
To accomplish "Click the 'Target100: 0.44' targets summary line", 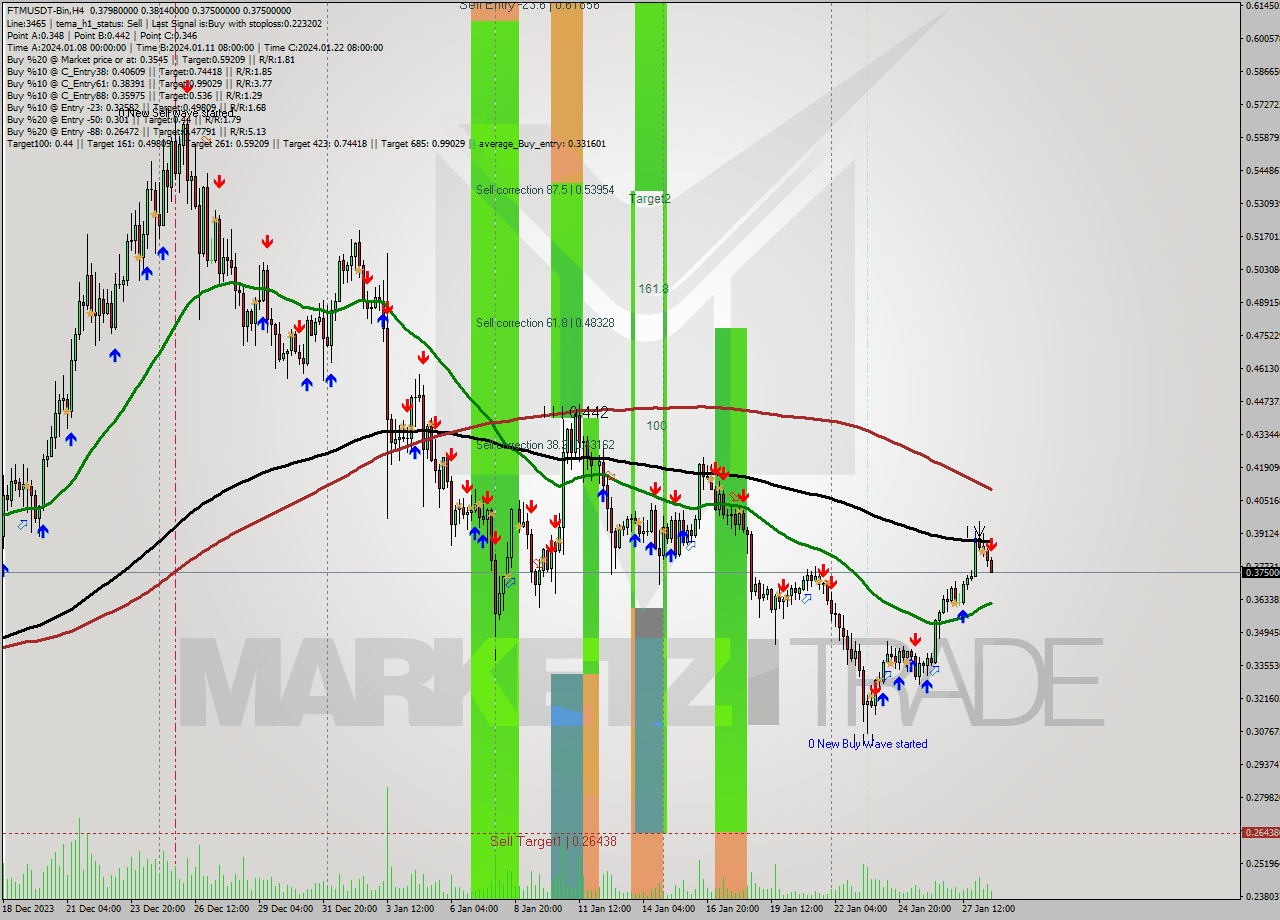I will click(306, 143).
